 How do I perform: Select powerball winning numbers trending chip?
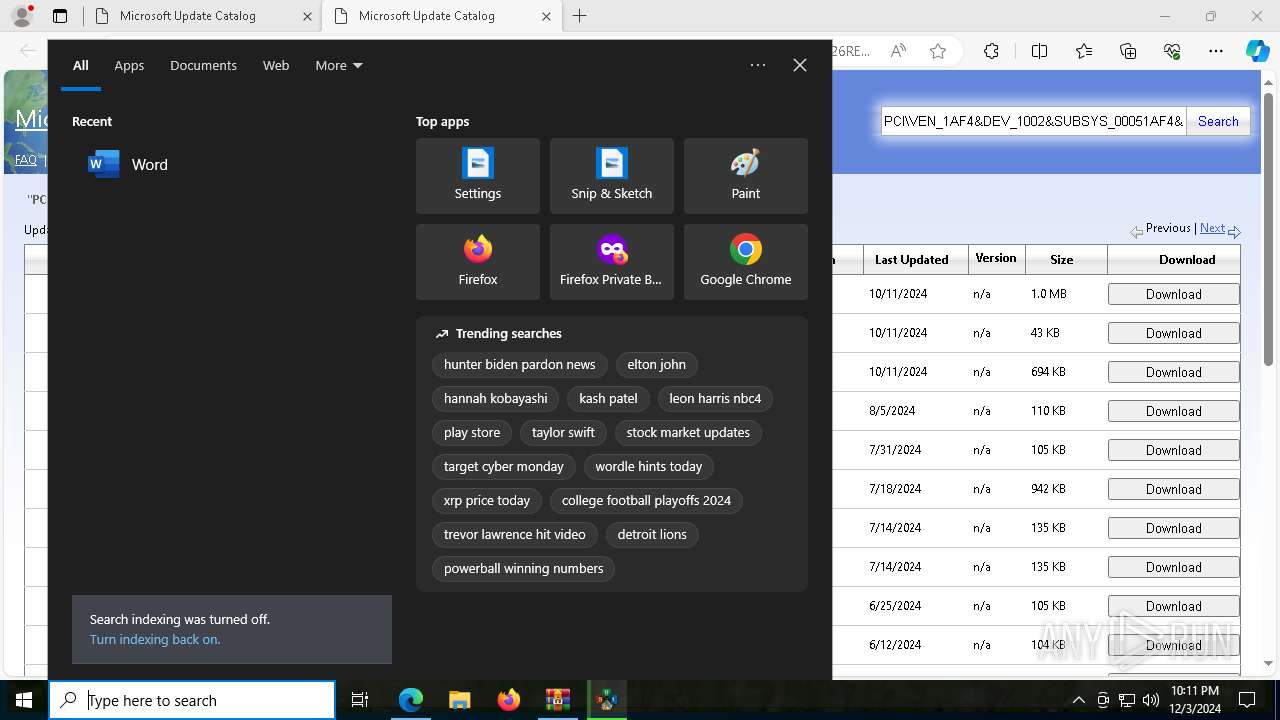[523, 569]
